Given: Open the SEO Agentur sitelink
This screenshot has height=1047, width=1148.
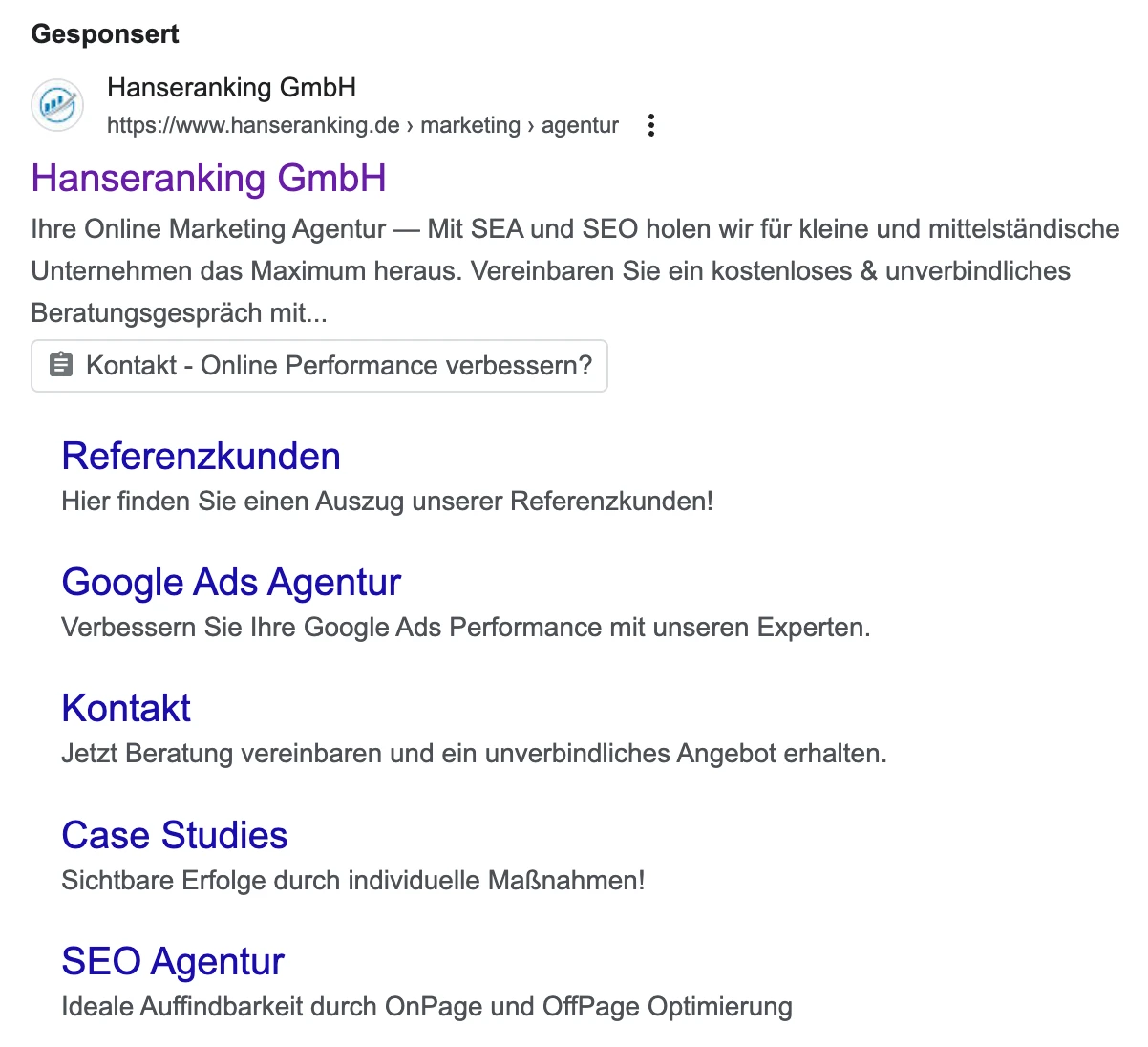Looking at the screenshot, I should (x=173, y=962).
